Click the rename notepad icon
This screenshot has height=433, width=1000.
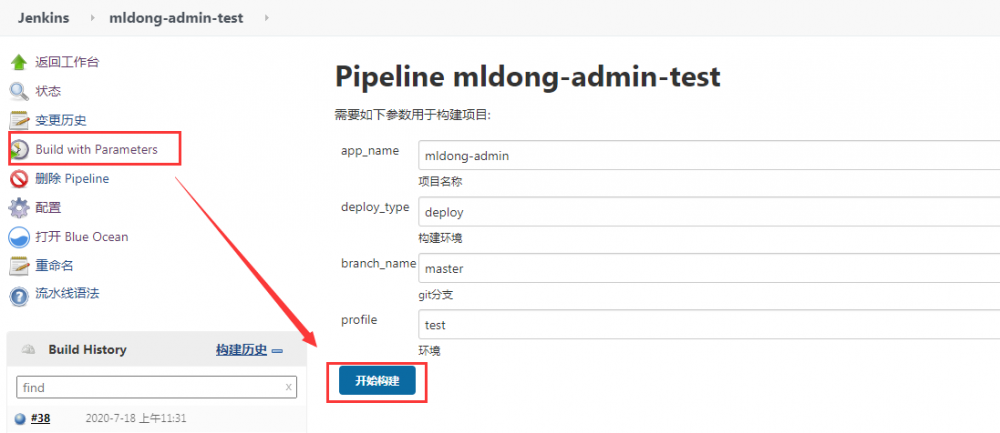[x=19, y=266]
